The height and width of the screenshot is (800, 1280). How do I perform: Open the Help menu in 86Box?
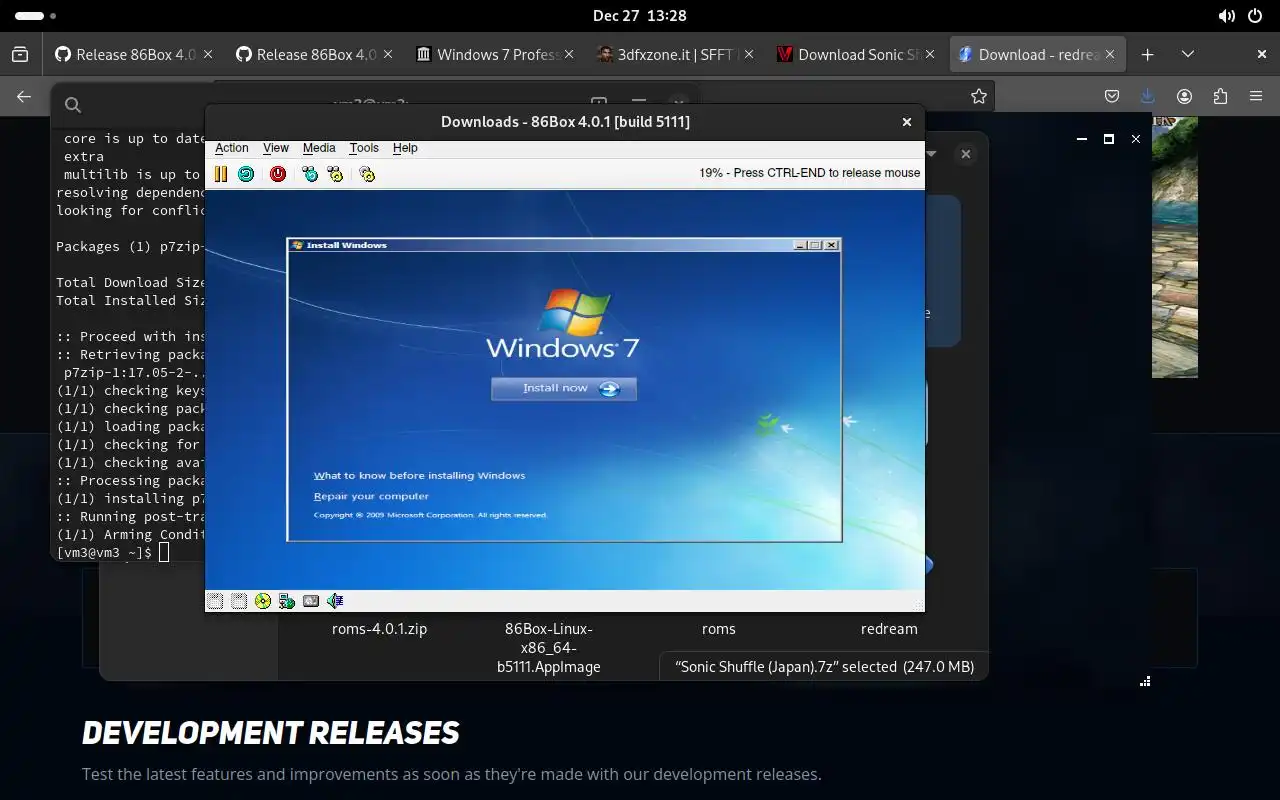(405, 148)
